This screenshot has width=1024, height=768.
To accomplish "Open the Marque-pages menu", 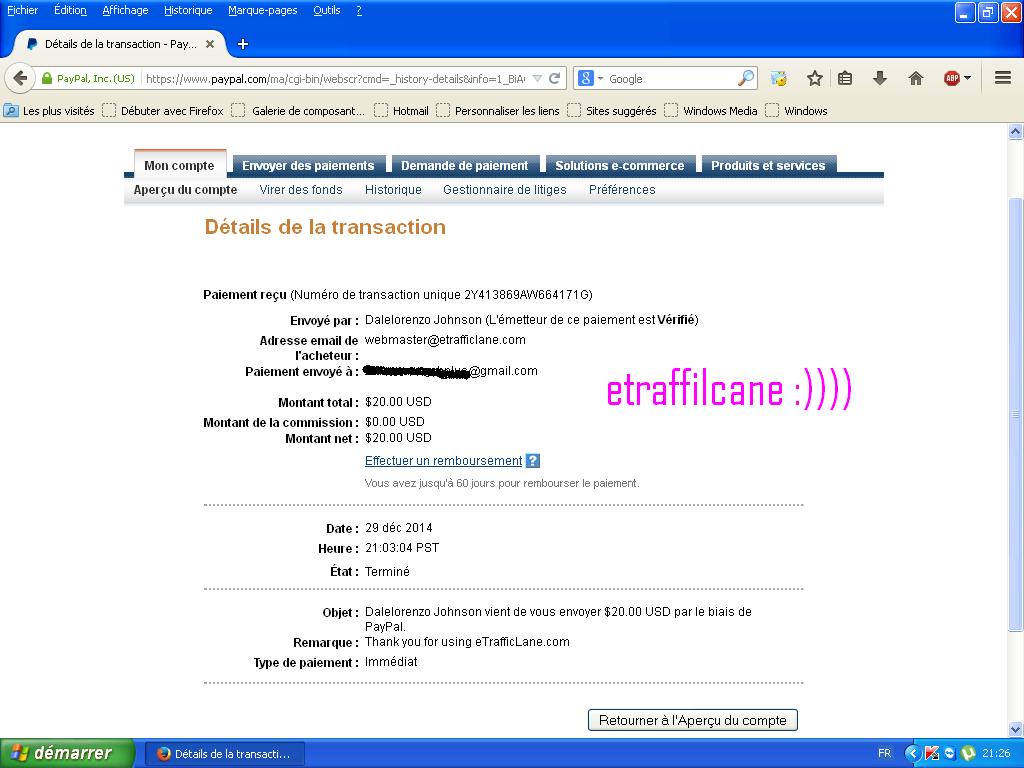I will tap(263, 10).
